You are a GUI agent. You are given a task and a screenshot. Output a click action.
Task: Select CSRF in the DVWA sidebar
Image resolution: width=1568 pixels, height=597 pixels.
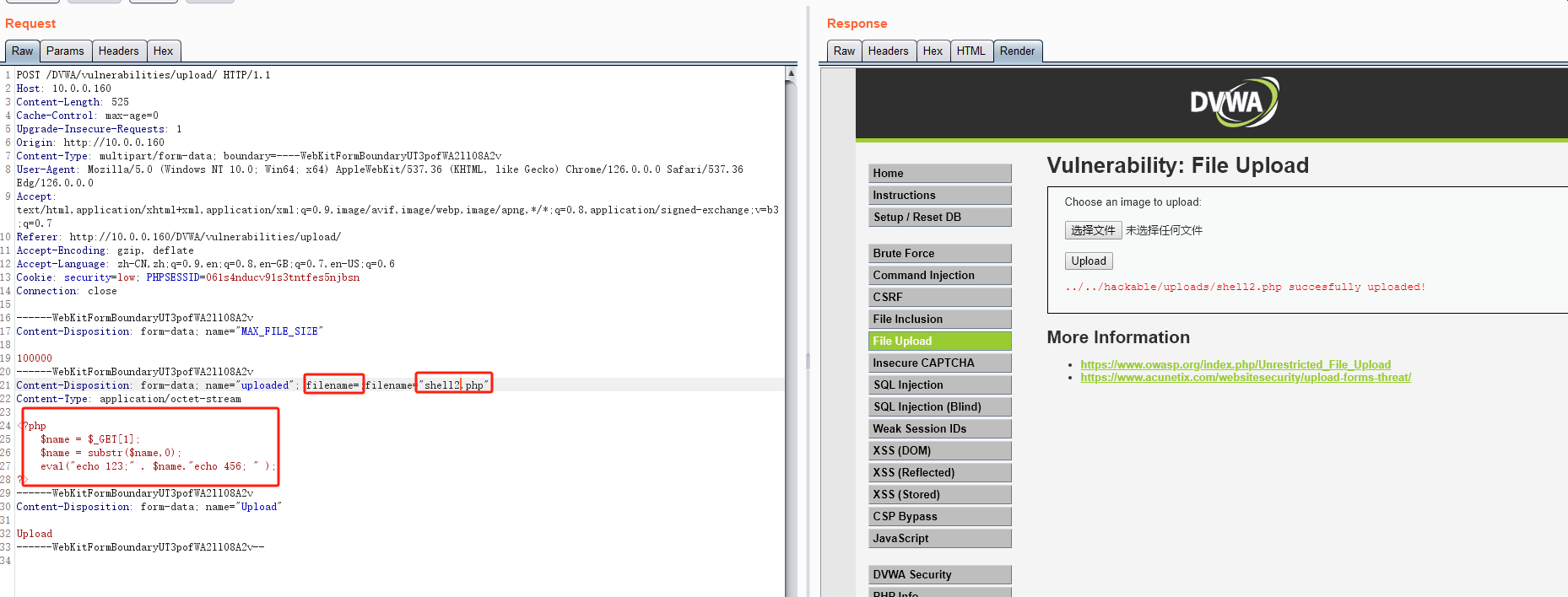pyautogui.click(x=939, y=297)
